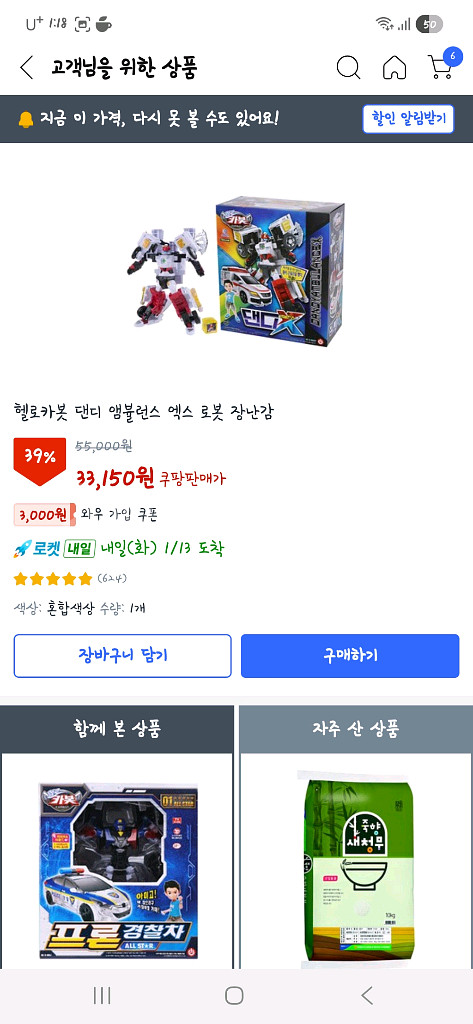The image size is (473, 1024).
Task: Open the 댄디 X robot product image
Action: (236, 271)
